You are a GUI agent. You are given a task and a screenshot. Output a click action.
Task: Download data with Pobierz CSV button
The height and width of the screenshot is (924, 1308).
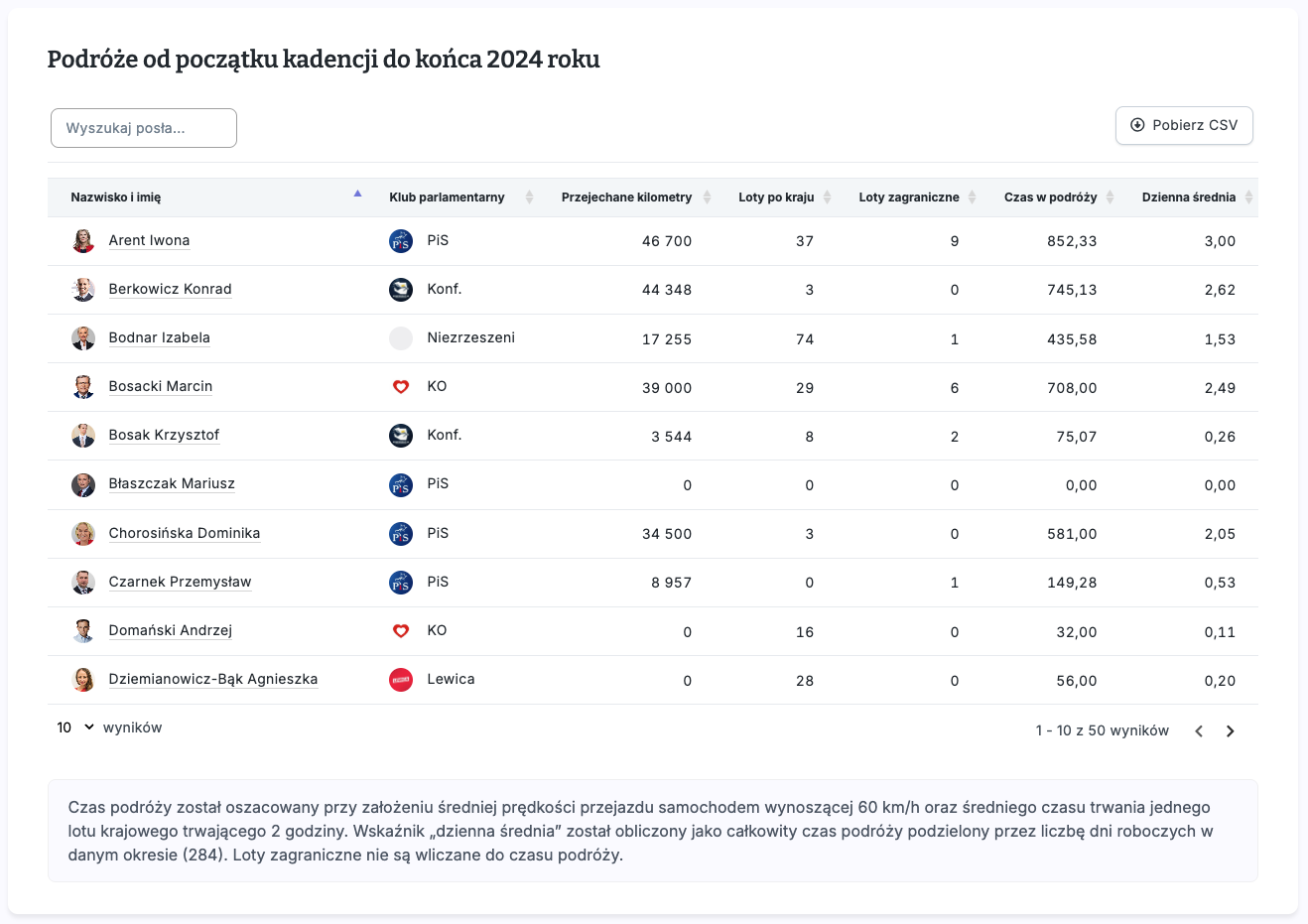[1184, 125]
